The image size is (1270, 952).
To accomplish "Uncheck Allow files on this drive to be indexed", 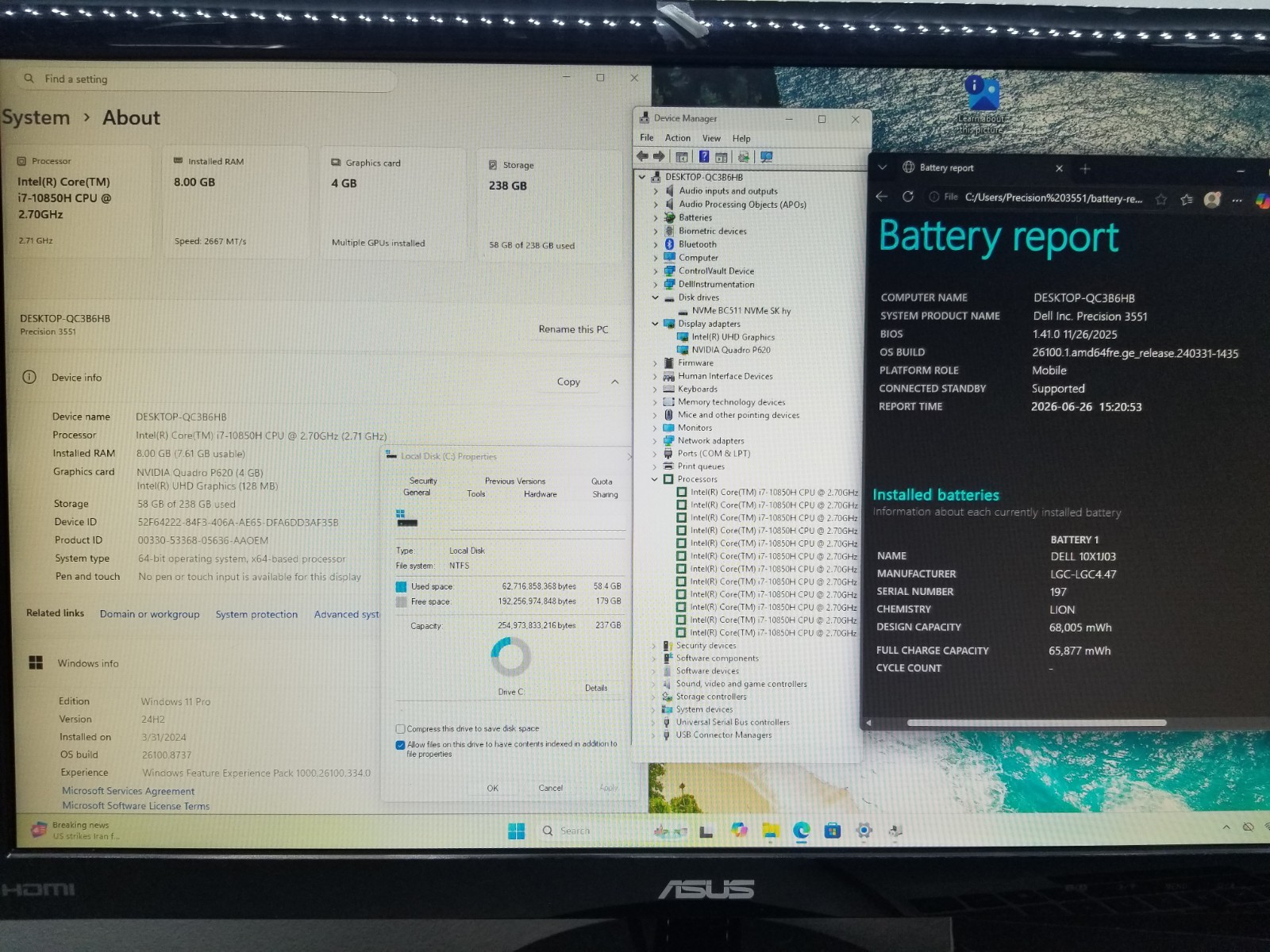I will click(x=401, y=745).
